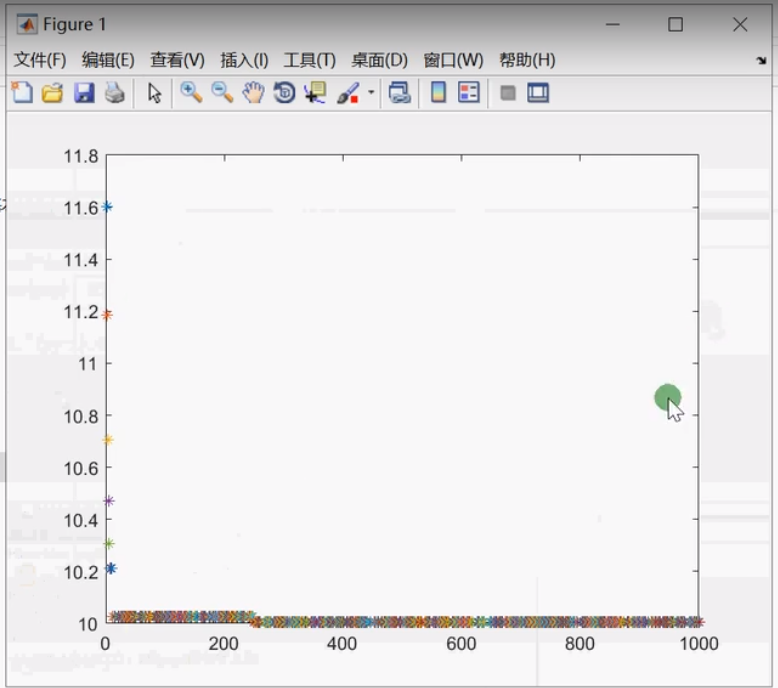Click the x-axis label 600
Viewport: 778px width, 688px height.
461,644
